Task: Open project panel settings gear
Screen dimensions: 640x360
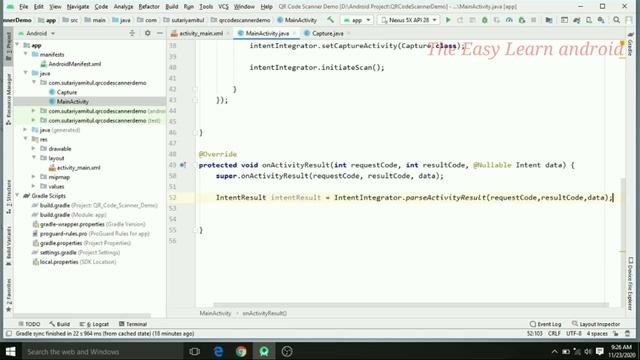Action: 147,33
